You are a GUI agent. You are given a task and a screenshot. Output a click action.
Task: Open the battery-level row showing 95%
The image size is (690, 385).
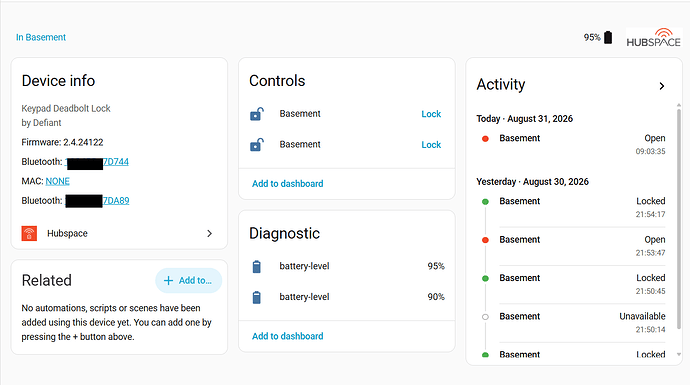347,266
